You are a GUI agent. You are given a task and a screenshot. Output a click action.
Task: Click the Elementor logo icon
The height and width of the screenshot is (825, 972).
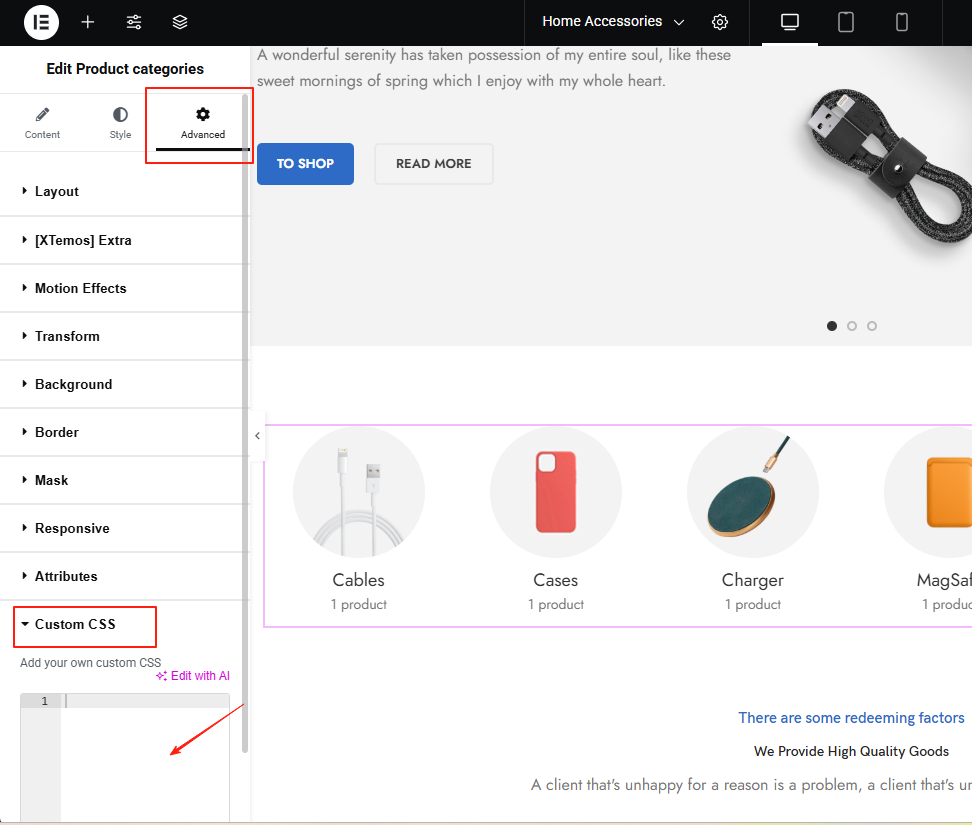pyautogui.click(x=41, y=22)
